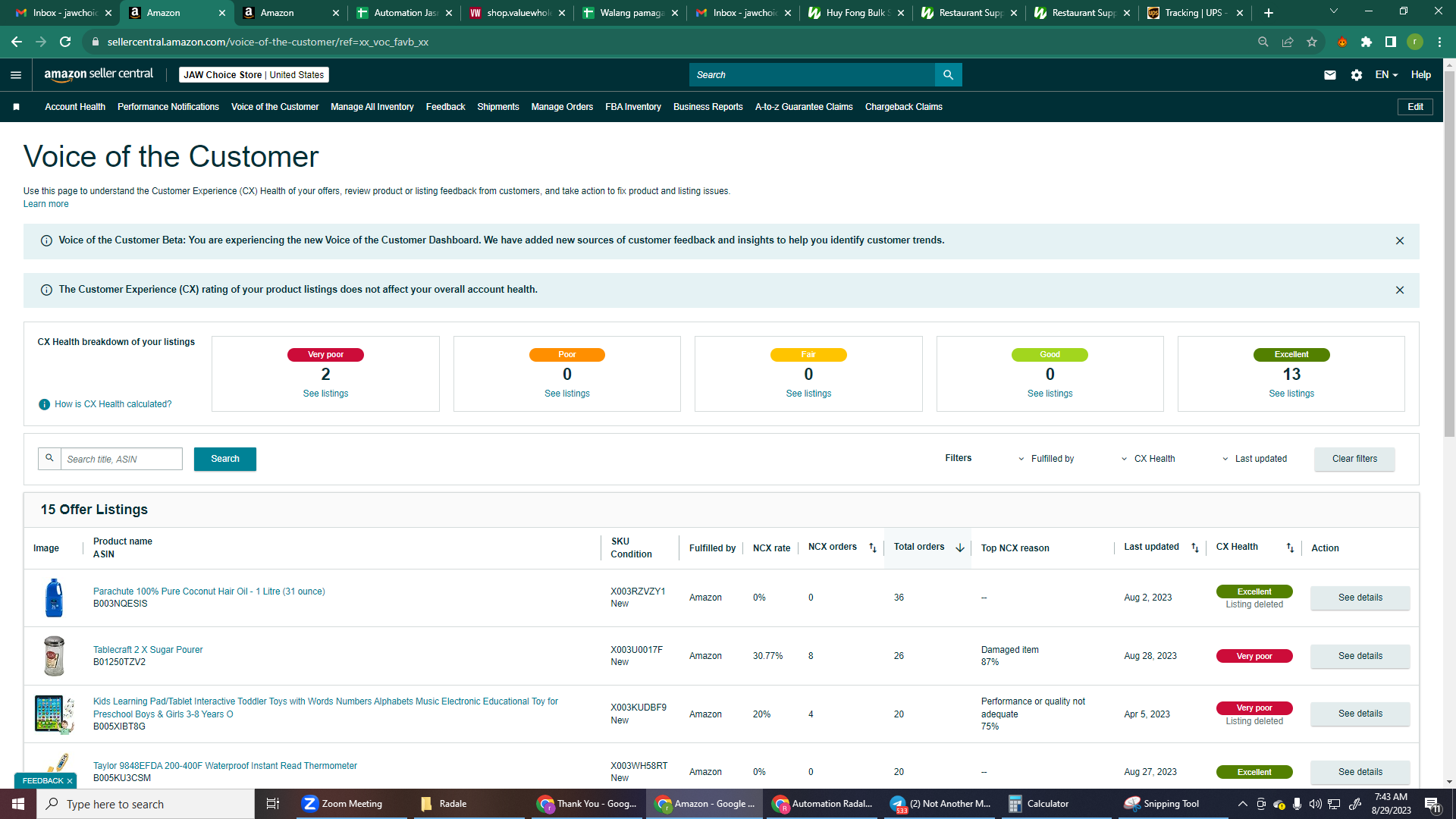This screenshot has height=819, width=1456.
Task: Click the header Search input field
Action: click(812, 75)
